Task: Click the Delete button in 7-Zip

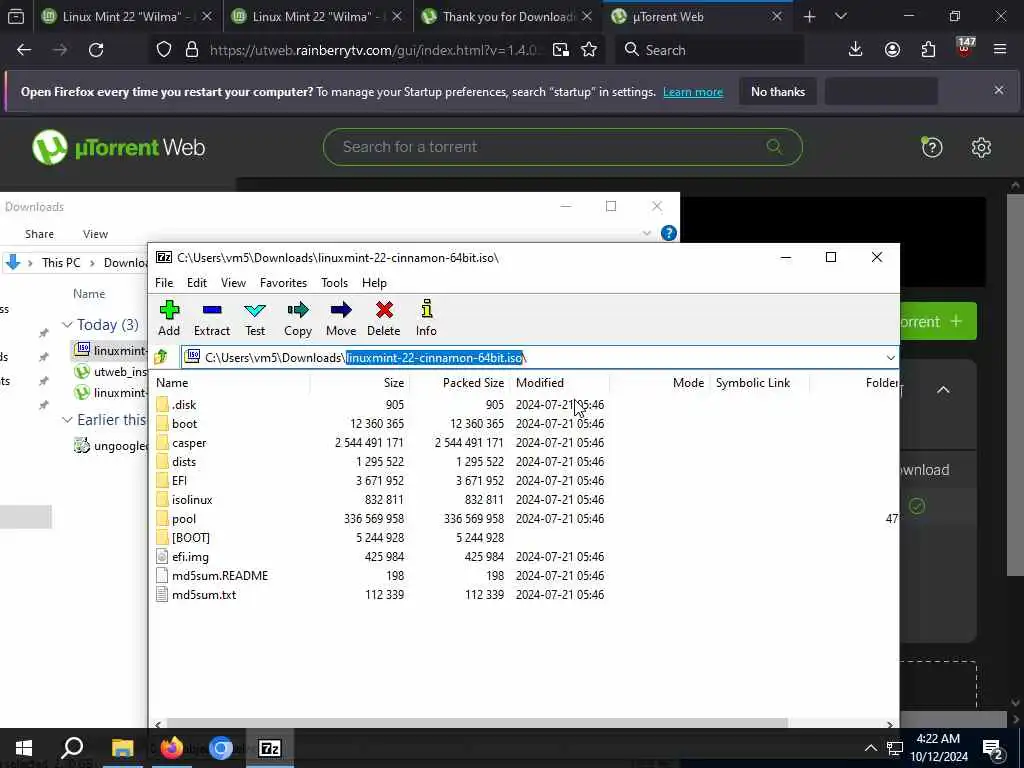Action: click(x=384, y=318)
